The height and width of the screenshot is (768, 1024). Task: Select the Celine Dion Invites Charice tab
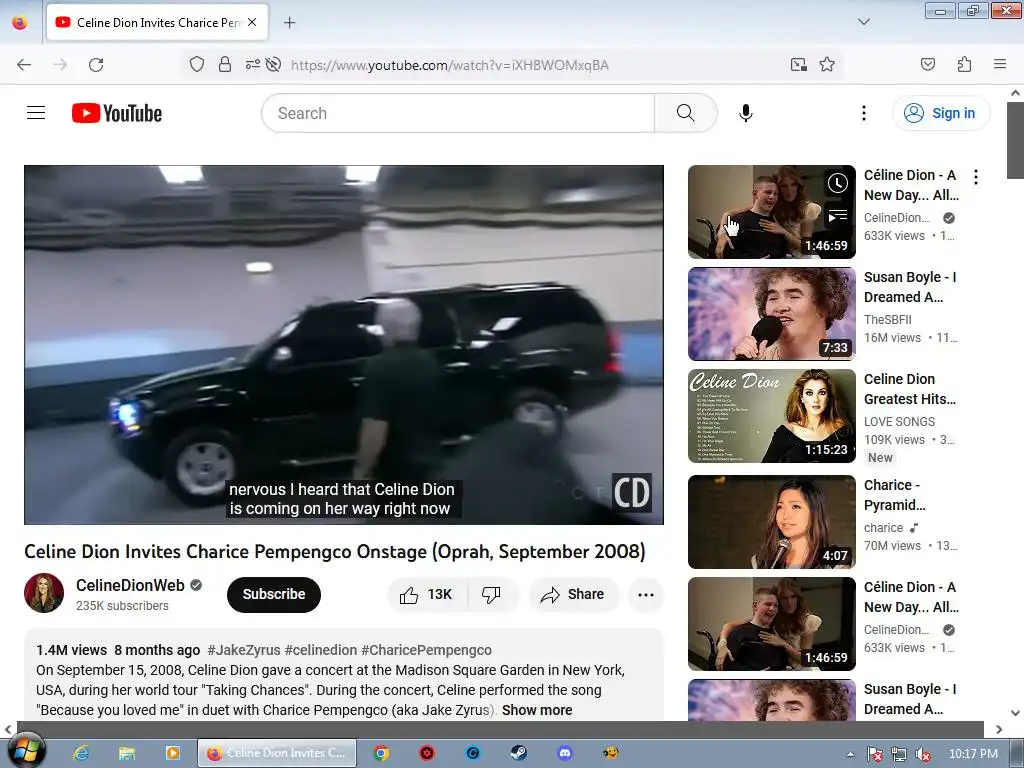[x=157, y=22]
